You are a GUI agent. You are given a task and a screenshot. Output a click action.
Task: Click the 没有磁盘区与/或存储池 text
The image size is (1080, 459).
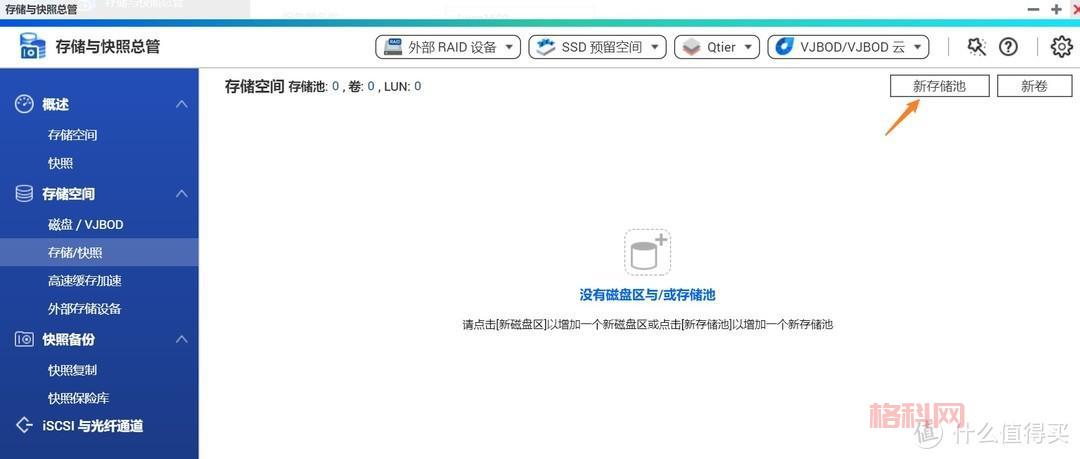pos(647,295)
